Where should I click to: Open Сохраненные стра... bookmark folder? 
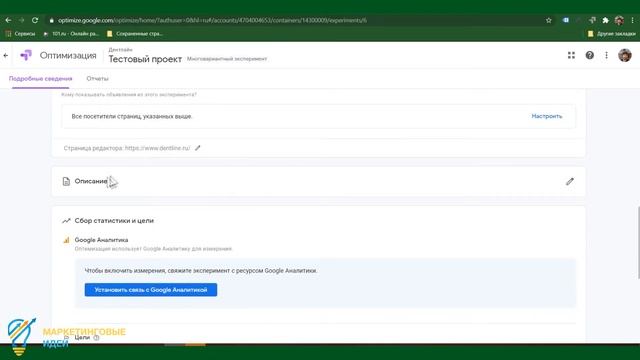tap(135, 34)
